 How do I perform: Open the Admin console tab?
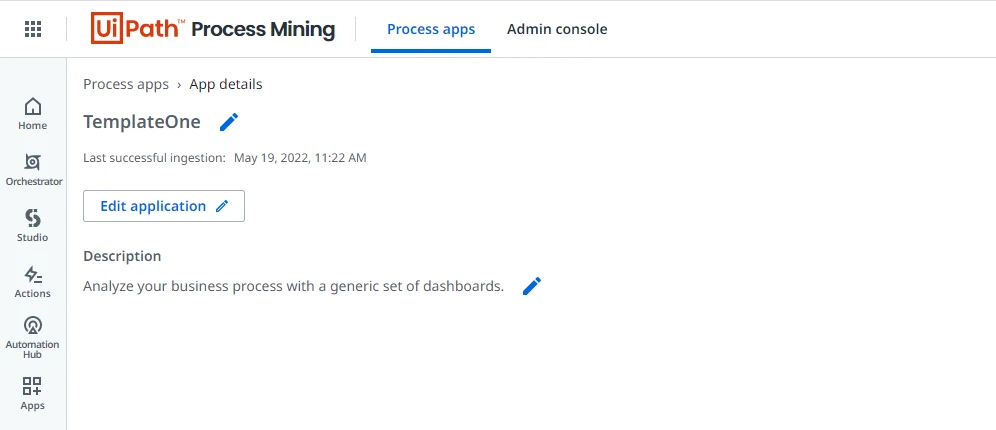coord(557,29)
